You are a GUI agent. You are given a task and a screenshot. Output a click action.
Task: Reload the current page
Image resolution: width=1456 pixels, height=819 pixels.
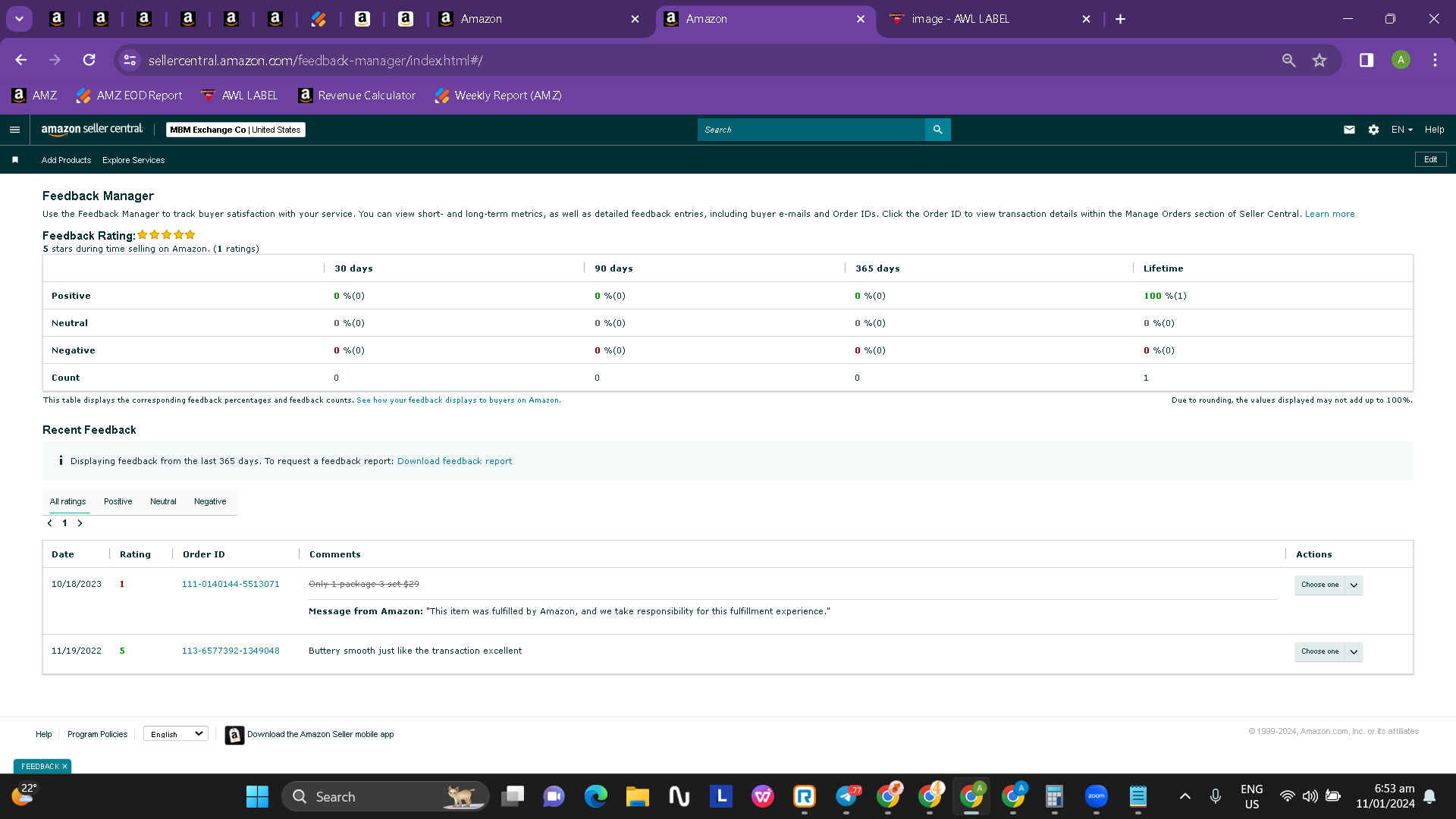tap(89, 60)
